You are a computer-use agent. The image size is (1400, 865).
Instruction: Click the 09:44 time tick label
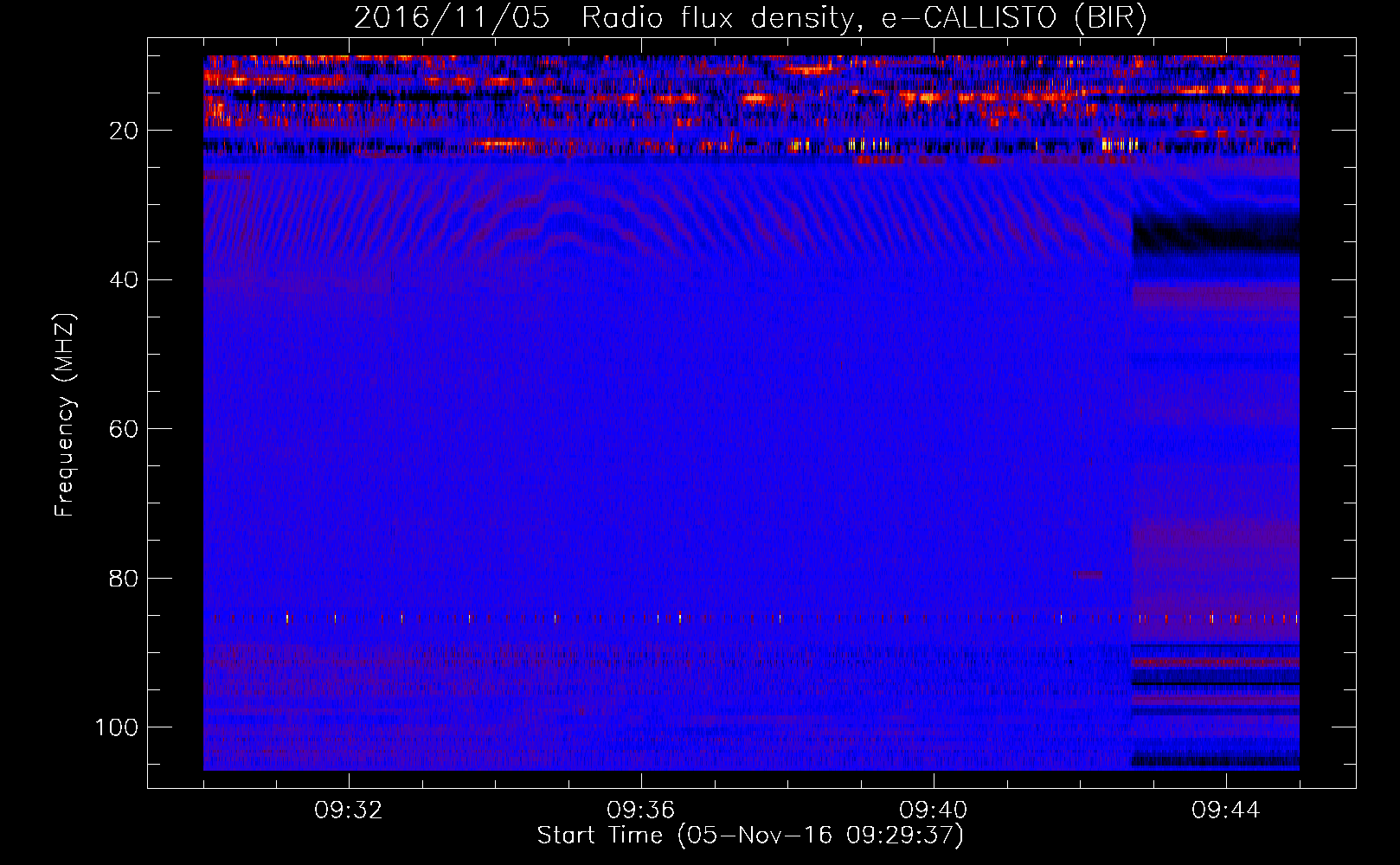point(1226,811)
